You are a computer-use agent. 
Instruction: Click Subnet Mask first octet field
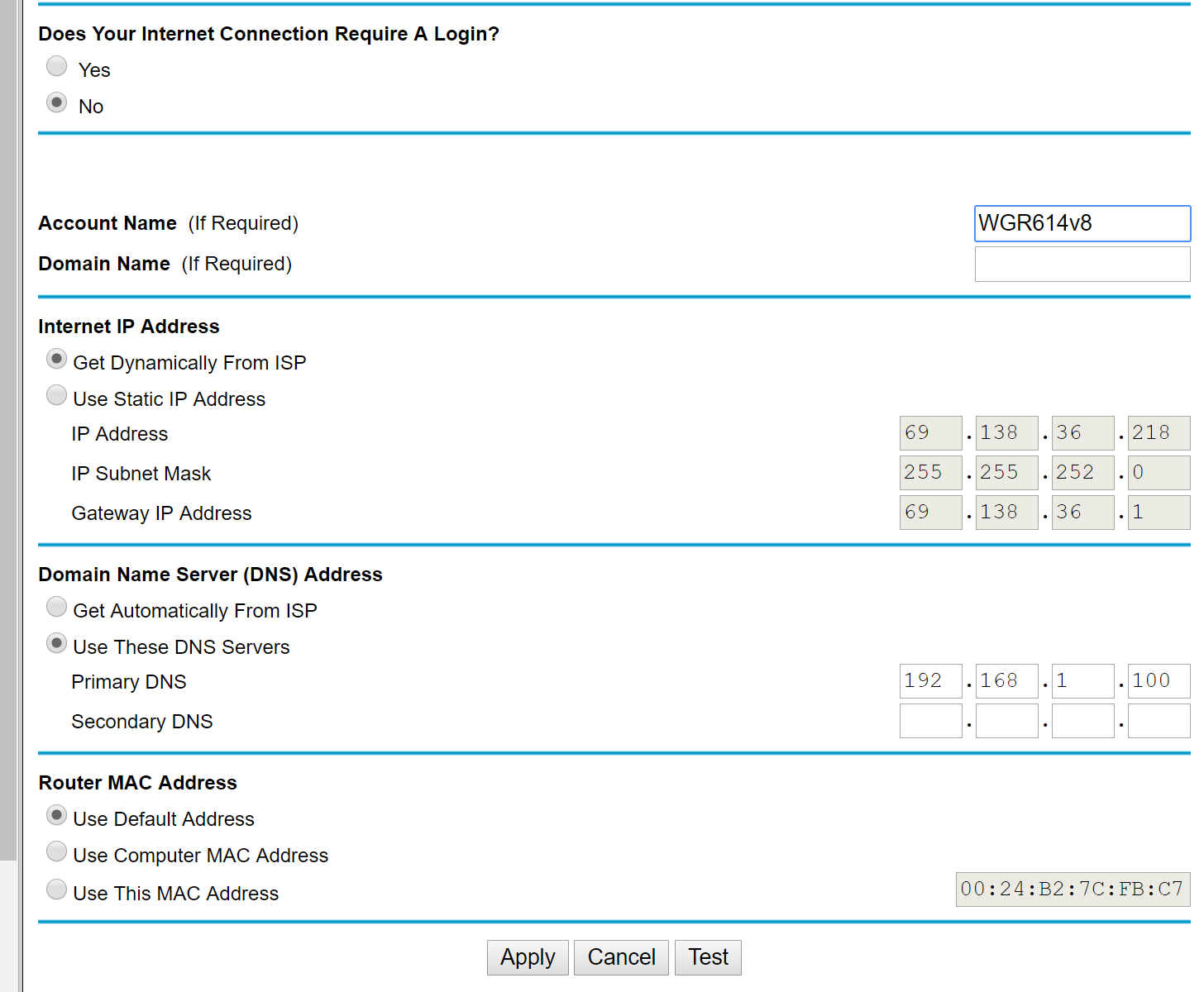click(931, 473)
